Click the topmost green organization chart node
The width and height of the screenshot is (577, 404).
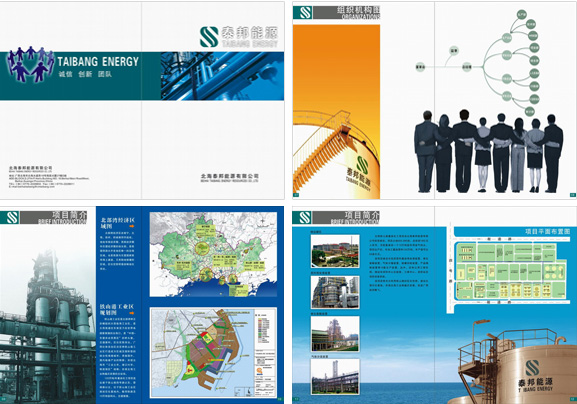(521, 15)
